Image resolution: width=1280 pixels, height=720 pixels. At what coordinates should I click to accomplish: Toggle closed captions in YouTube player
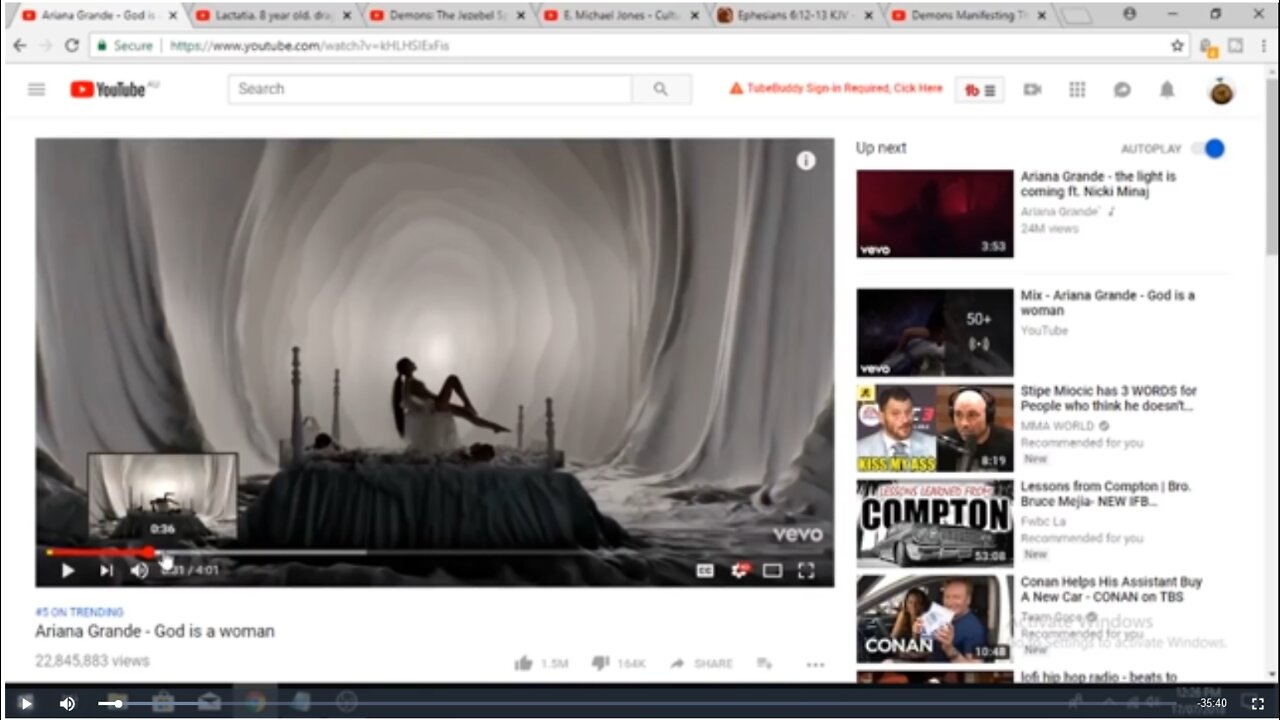(x=705, y=570)
